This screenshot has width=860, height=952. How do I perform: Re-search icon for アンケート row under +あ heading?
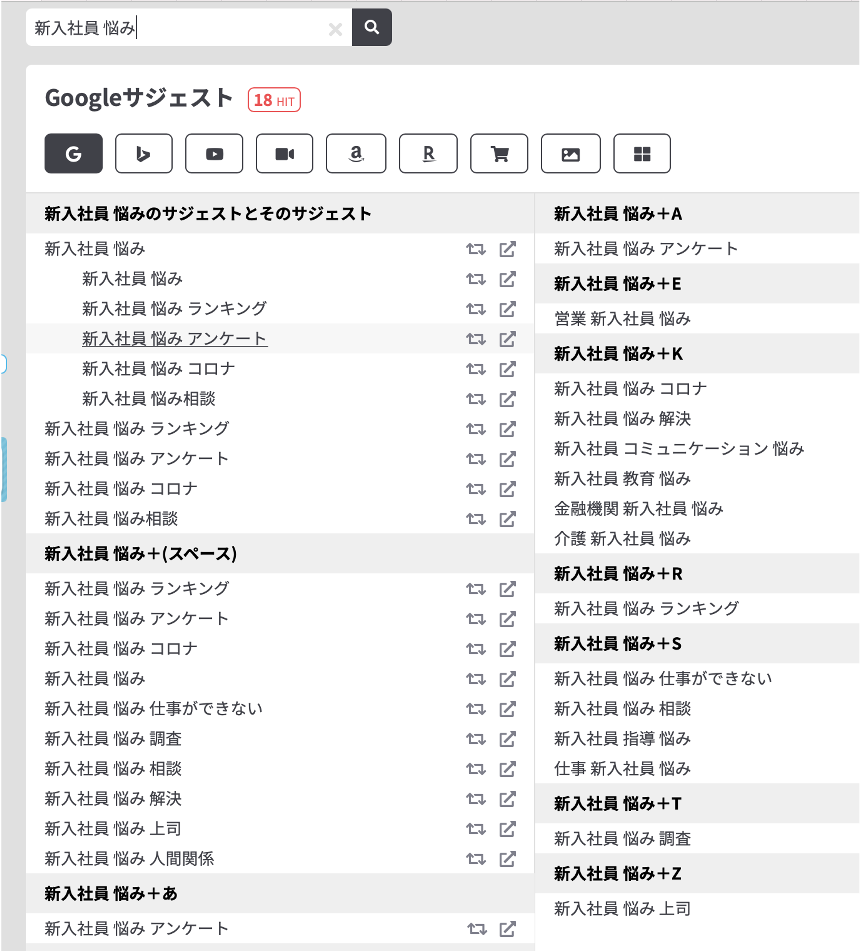pyautogui.click(x=477, y=929)
